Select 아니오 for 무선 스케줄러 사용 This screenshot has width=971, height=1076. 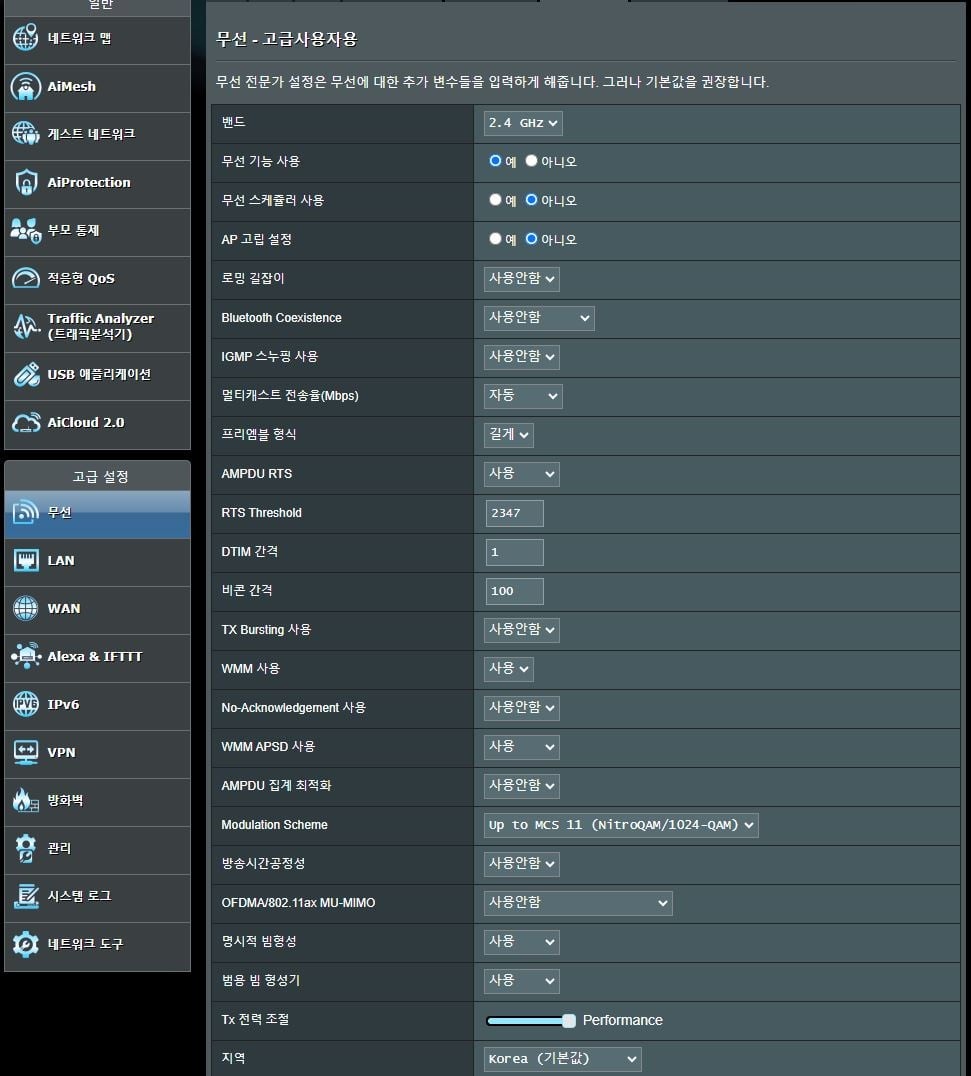click(531, 200)
